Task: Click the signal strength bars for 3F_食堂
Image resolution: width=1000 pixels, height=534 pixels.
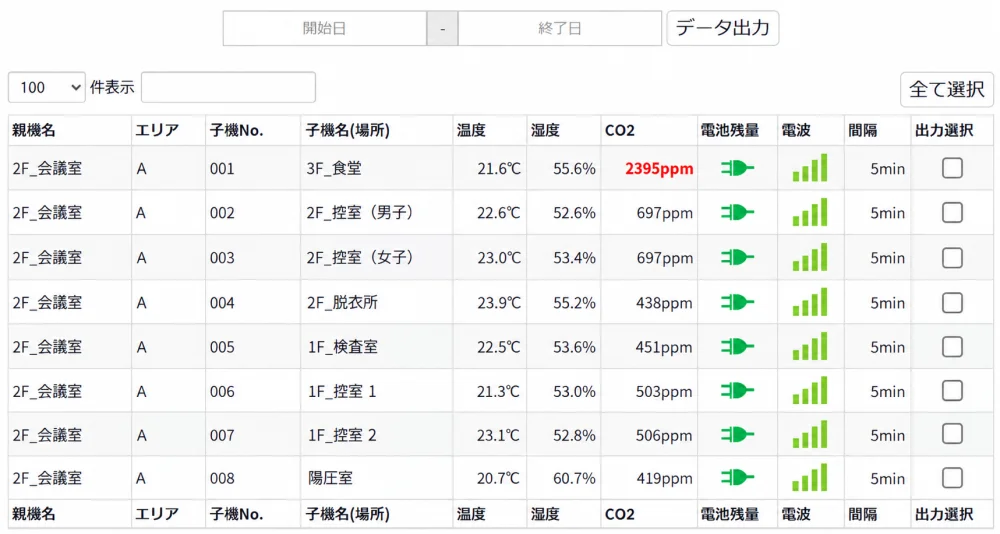Action: pos(810,168)
